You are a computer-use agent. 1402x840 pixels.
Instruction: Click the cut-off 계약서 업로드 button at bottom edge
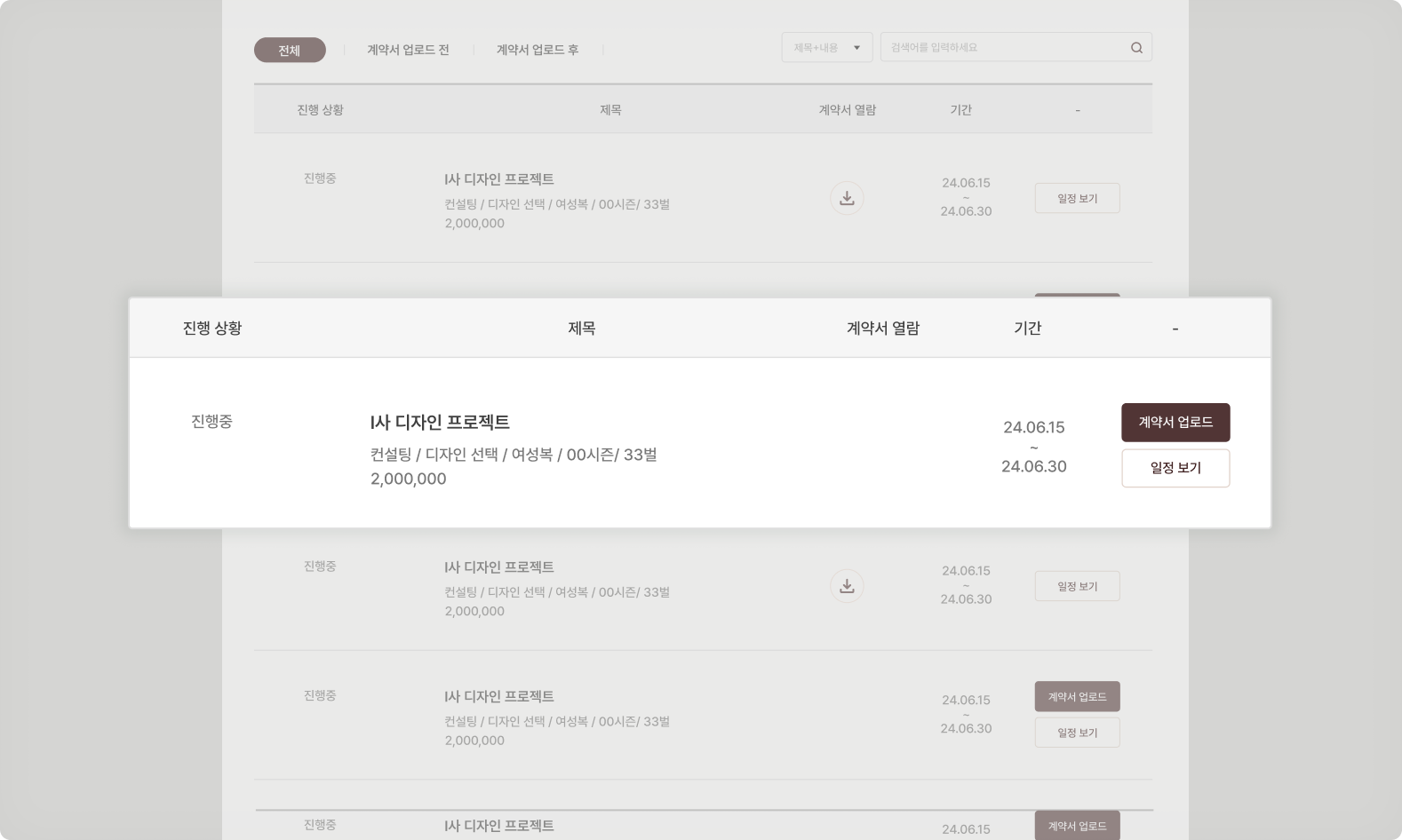(x=1077, y=826)
